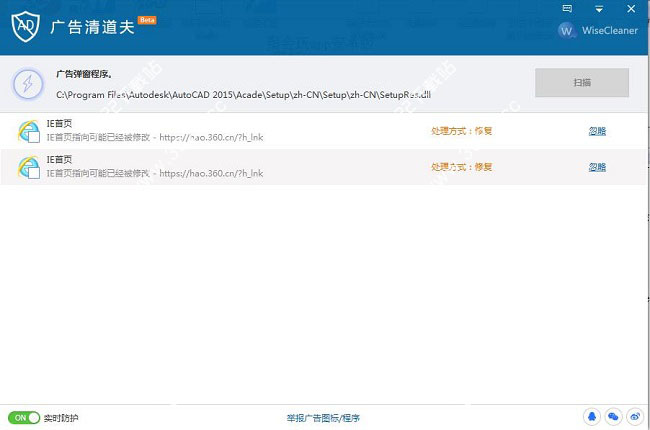Image resolution: width=650 pixels, height=430 pixels.
Task: Click the IE icon of first IE首页 row
Action: pyautogui.click(x=29, y=131)
